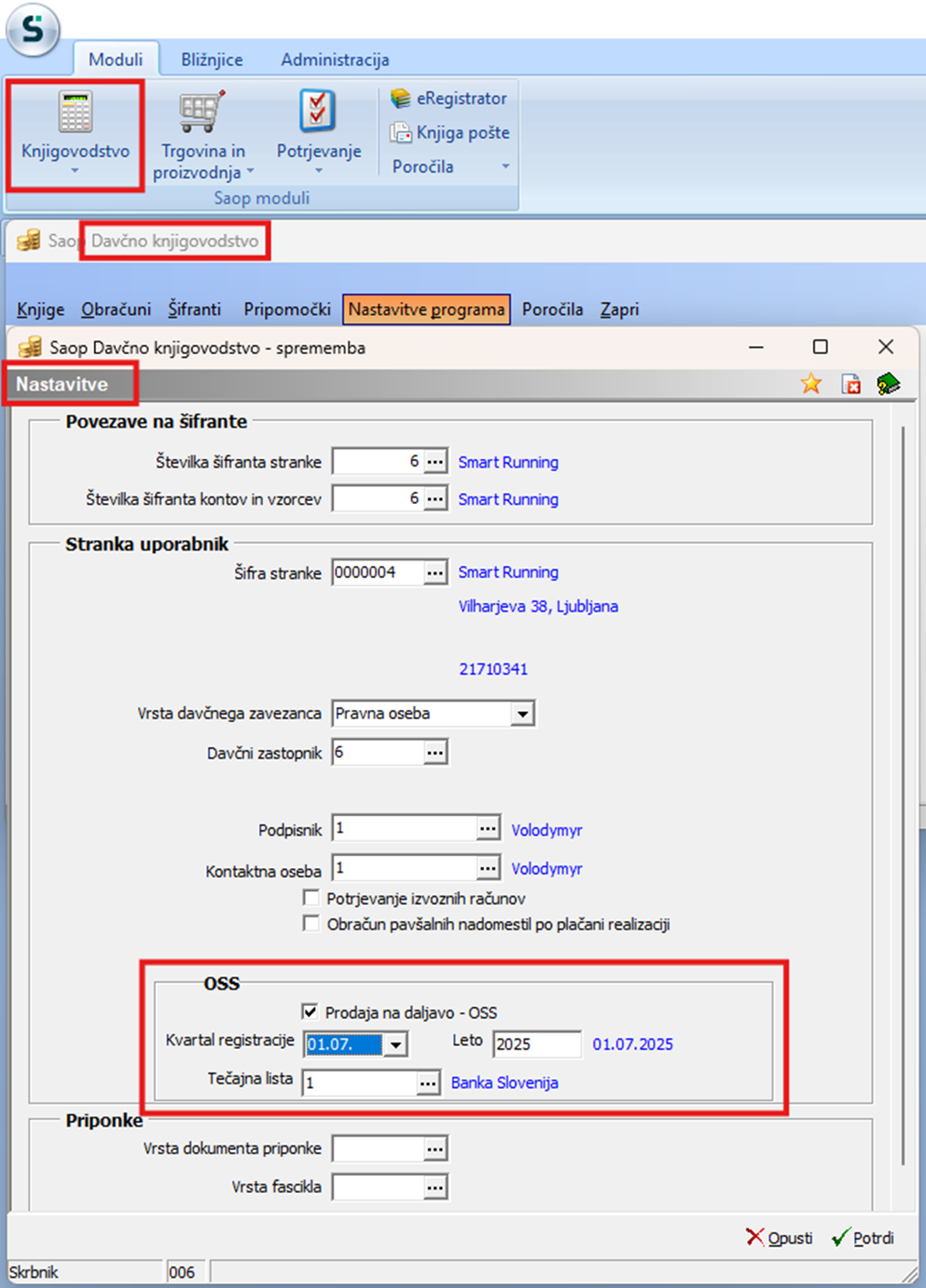Expand Trgovina in proizvodnja dropdown arrow

click(x=250, y=172)
